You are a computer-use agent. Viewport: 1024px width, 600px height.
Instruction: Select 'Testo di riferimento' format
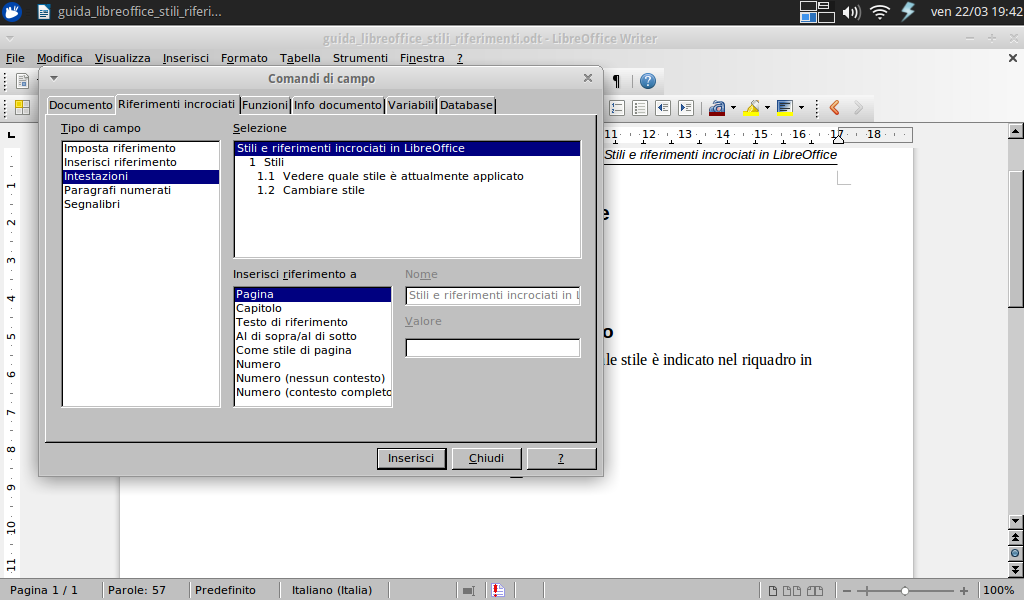click(x=312, y=322)
